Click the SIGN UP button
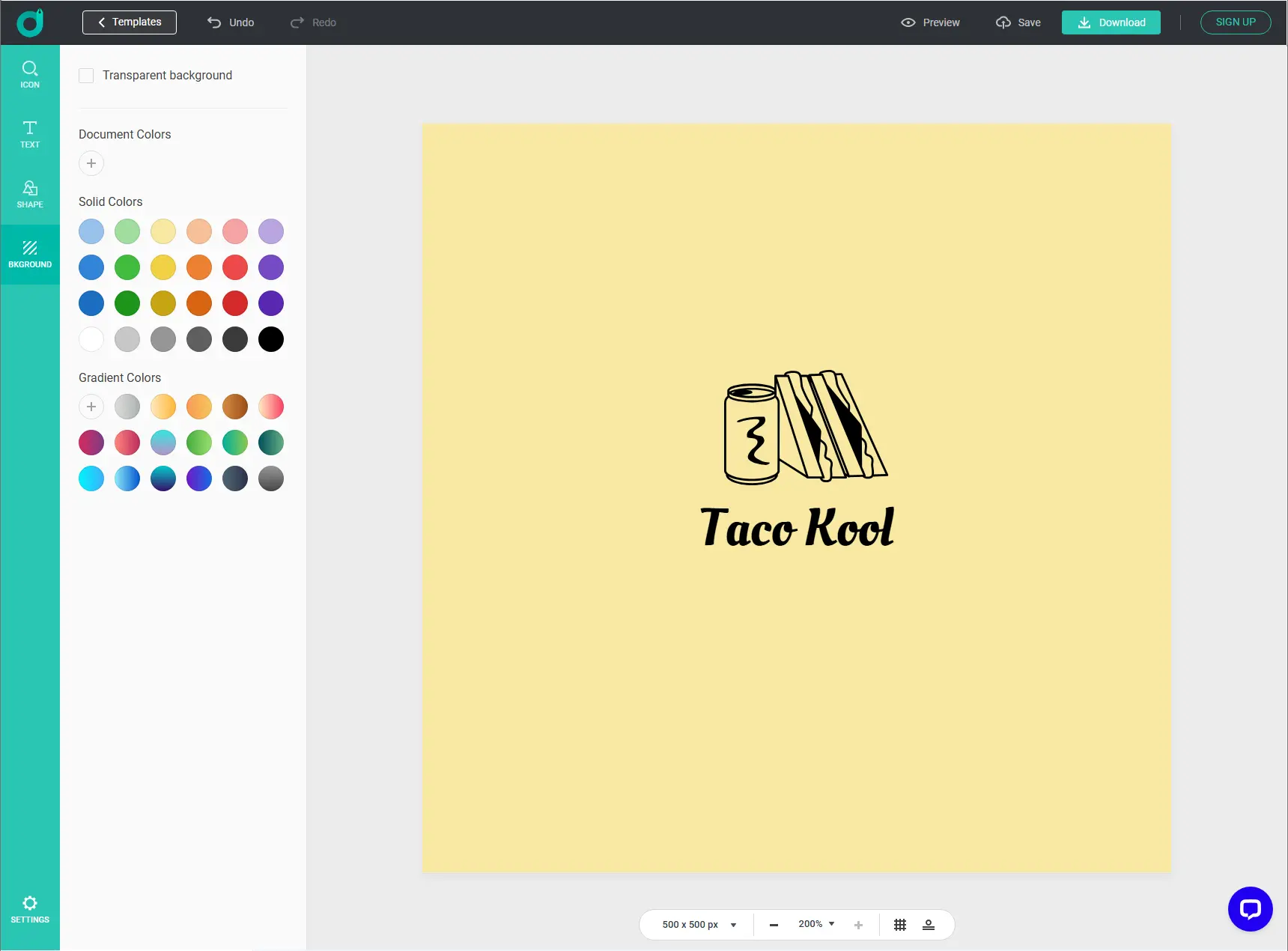Viewport: 1288px width, 951px height. (x=1236, y=22)
